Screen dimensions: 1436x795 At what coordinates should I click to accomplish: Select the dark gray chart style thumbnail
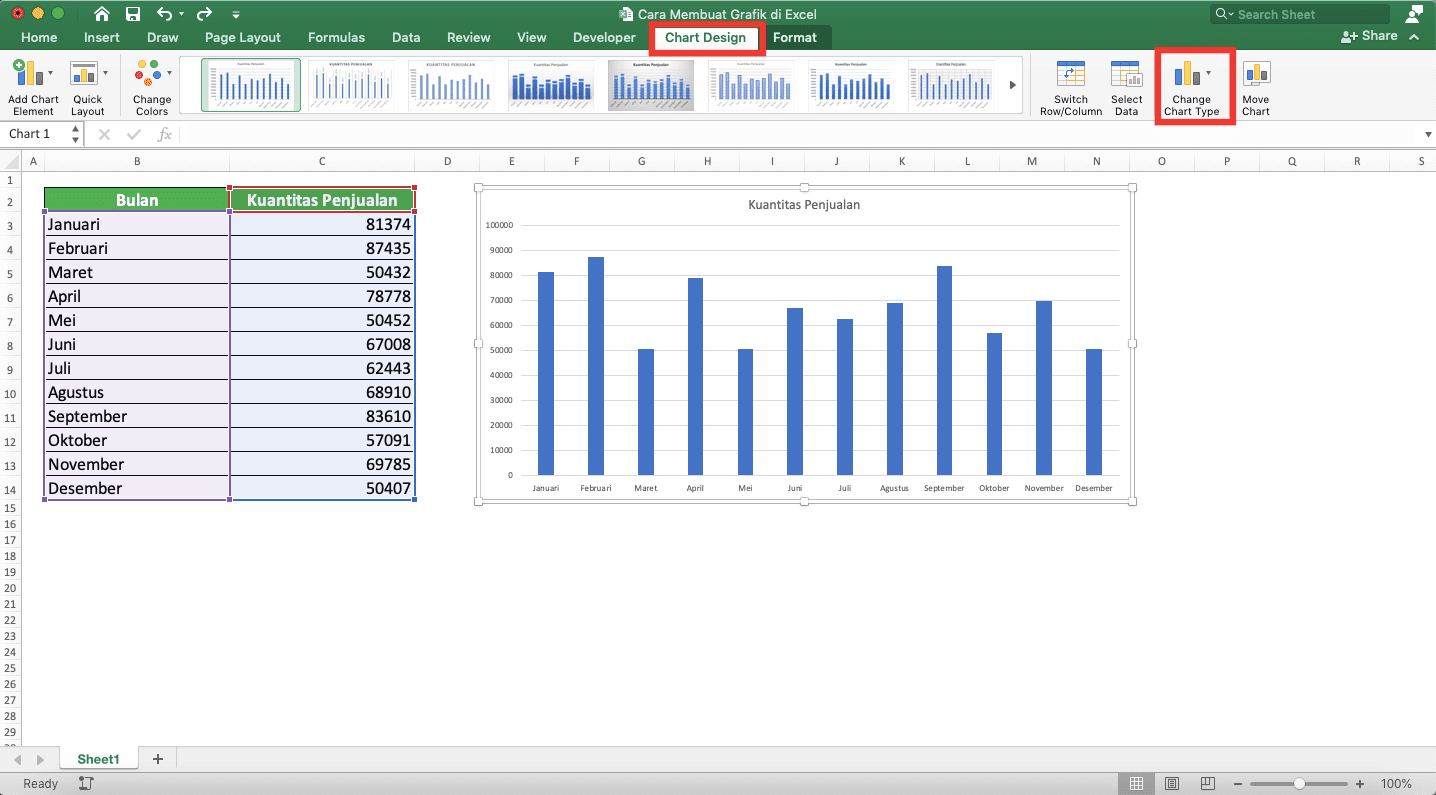click(651, 85)
